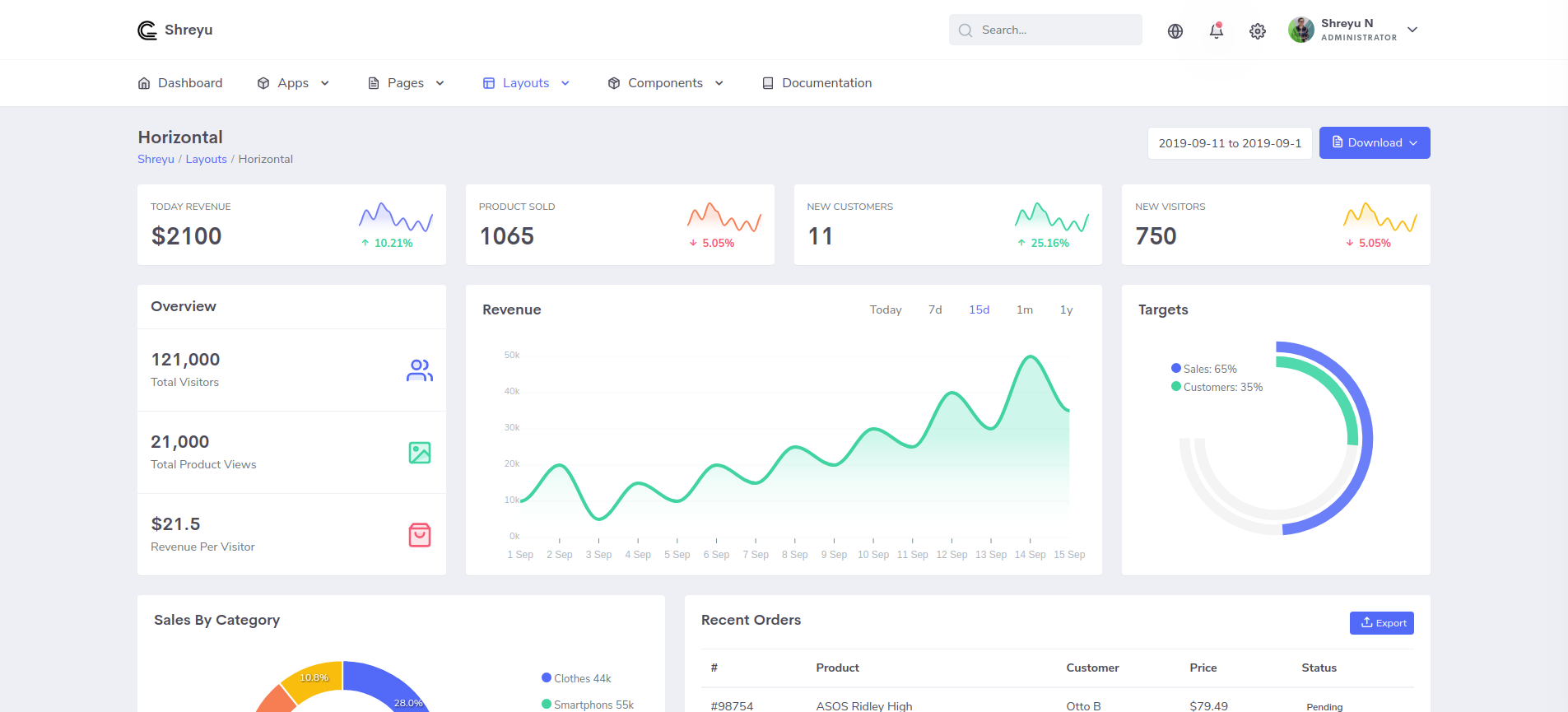Click the Dashboard home icon
This screenshot has width=1568, height=712.
[144, 83]
